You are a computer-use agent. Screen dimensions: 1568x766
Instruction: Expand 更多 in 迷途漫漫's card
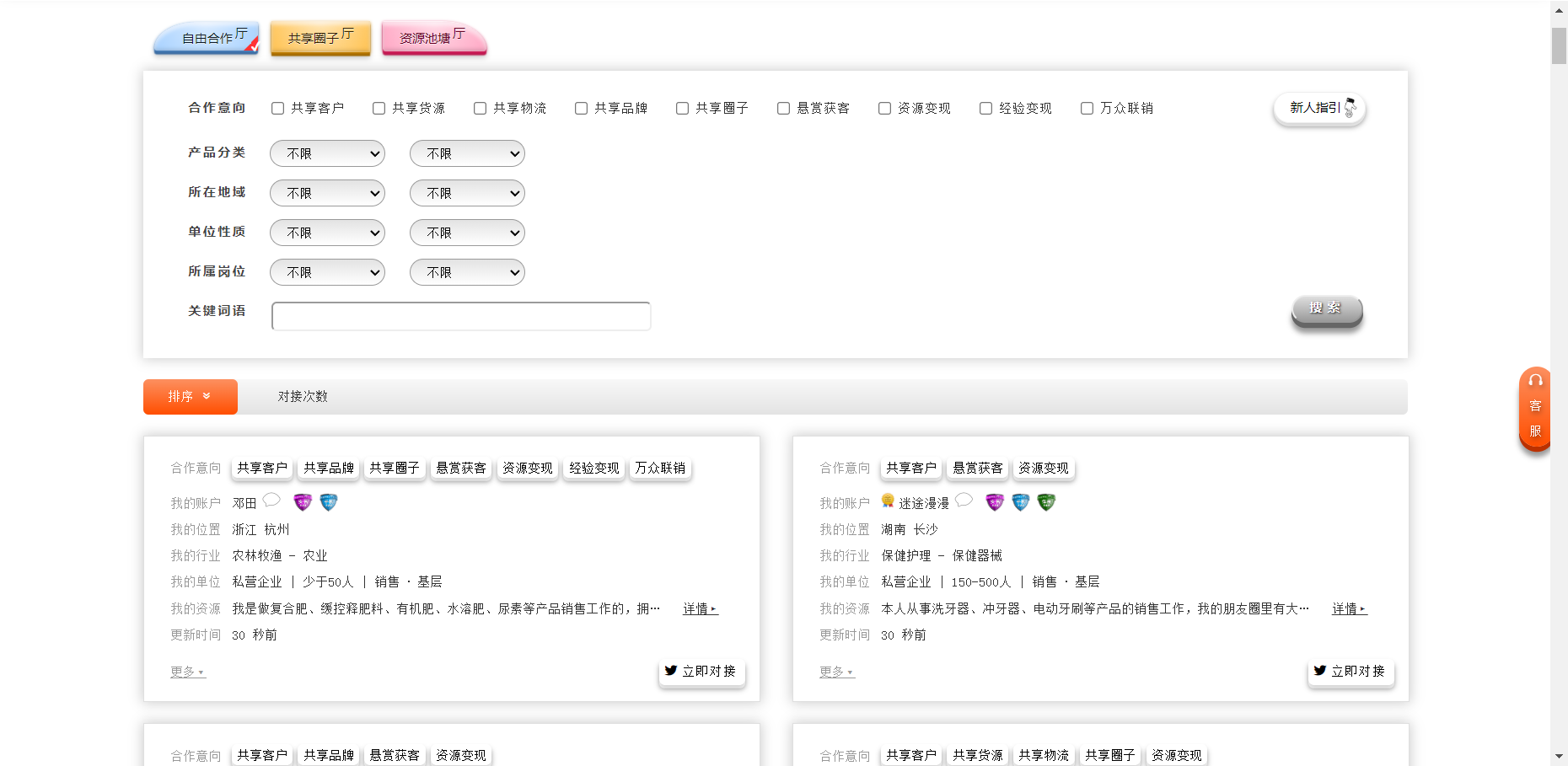point(836,672)
